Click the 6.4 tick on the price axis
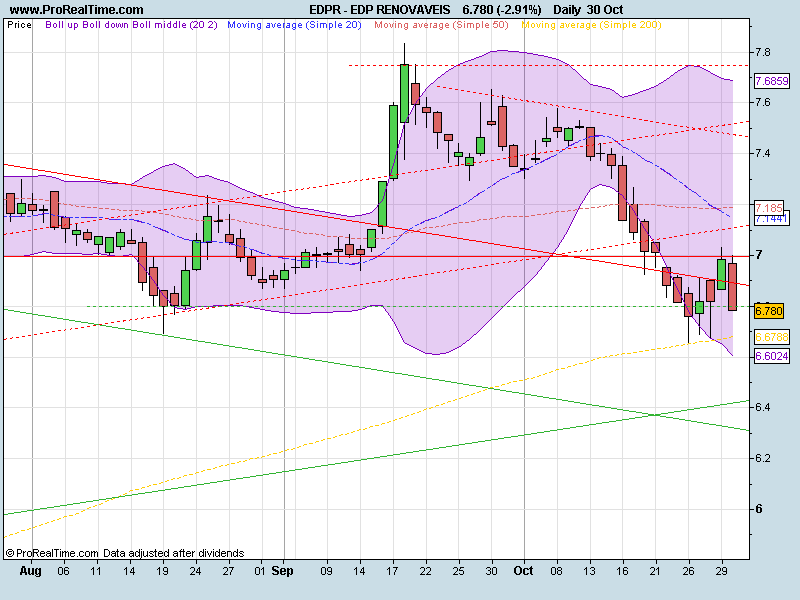 [763, 407]
